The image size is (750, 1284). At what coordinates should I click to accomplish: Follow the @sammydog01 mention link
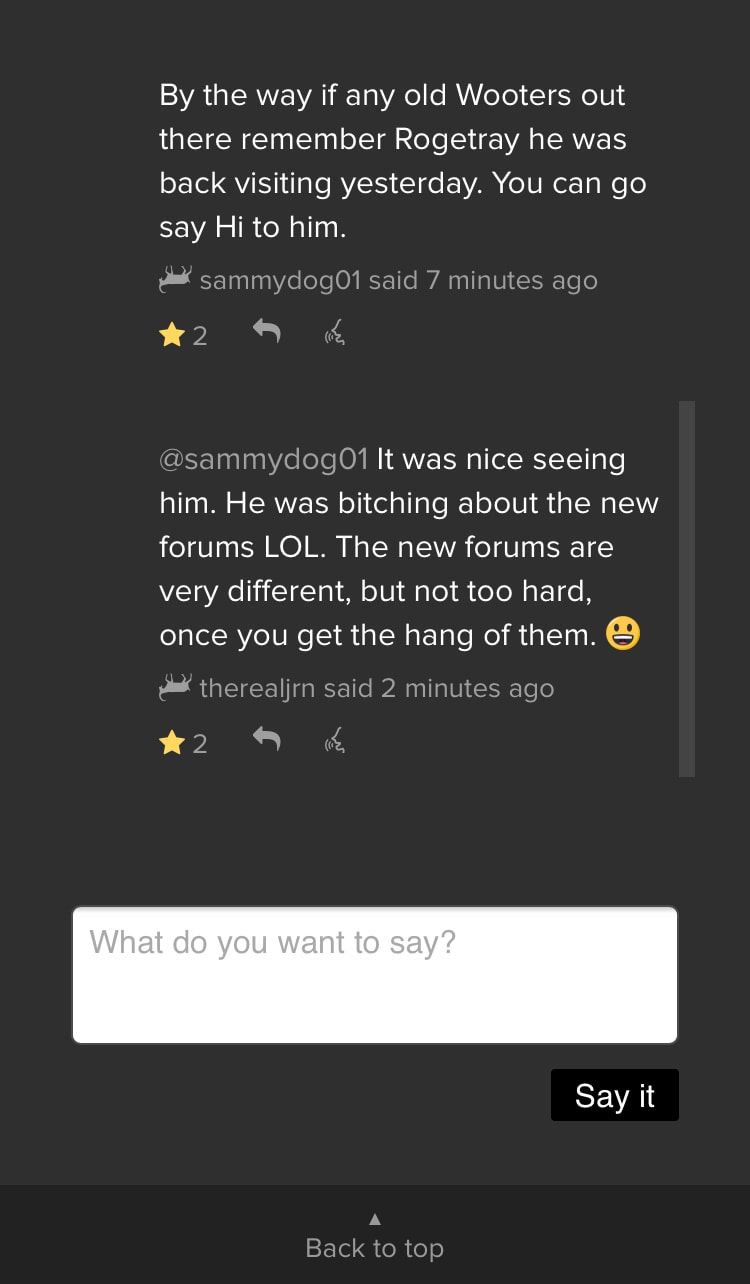(x=264, y=460)
